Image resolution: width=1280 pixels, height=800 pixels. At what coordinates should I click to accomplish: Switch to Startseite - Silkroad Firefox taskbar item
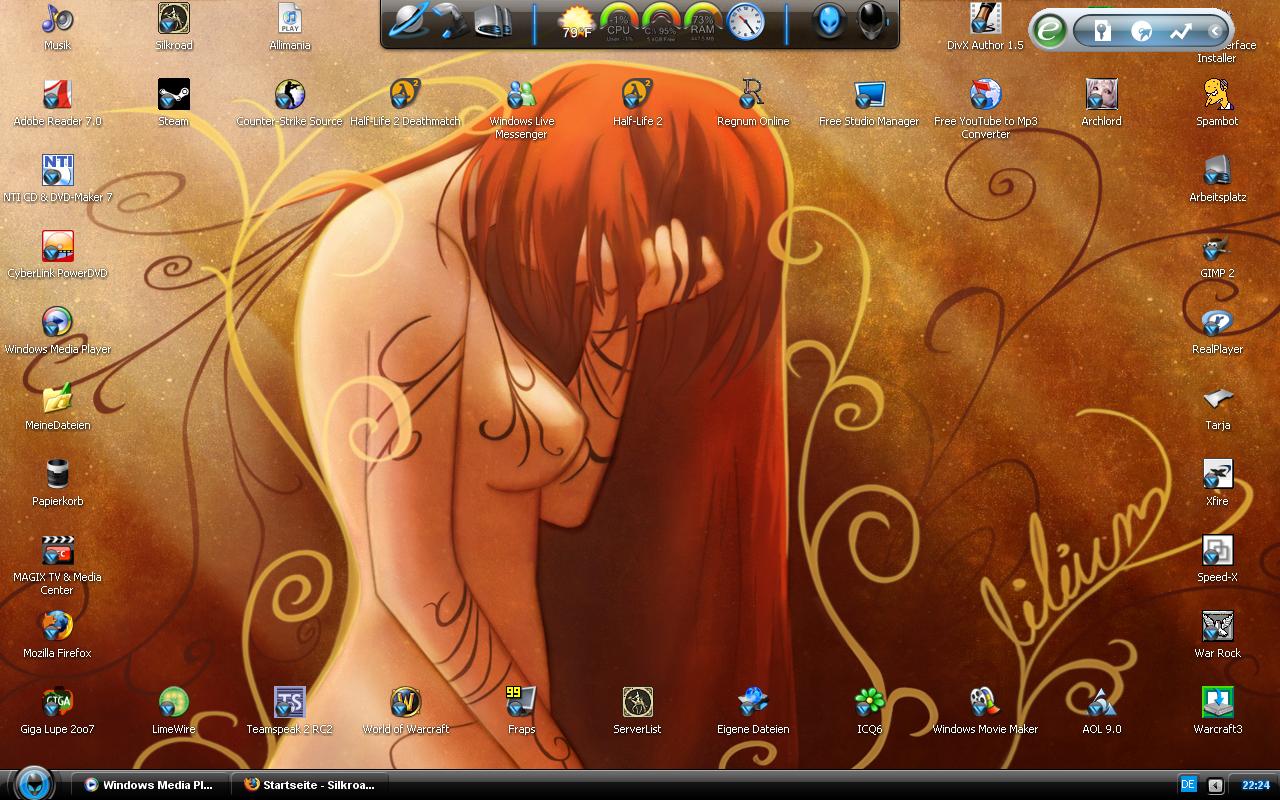309,785
